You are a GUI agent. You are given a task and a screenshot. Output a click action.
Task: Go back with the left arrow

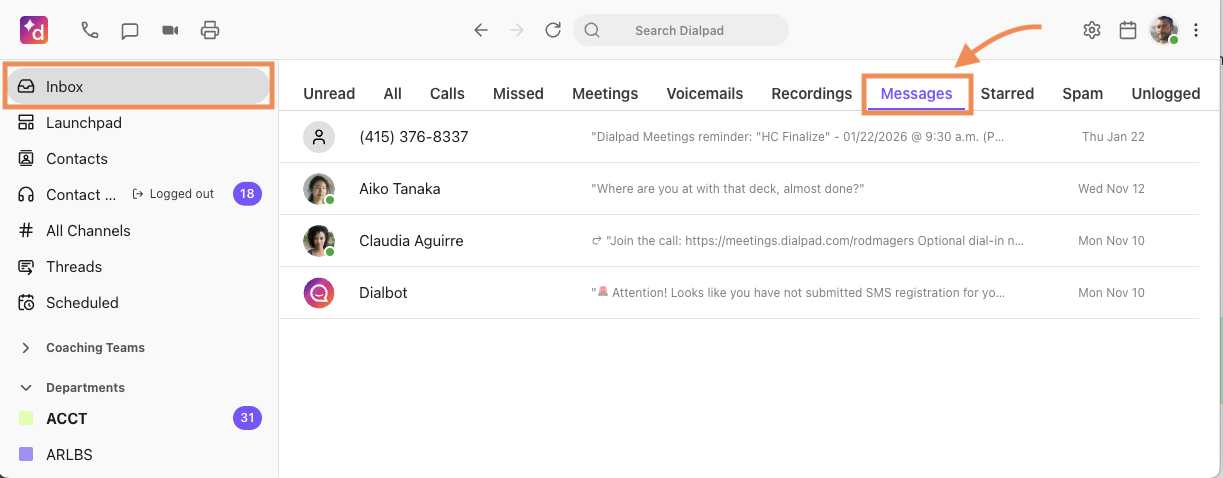[x=481, y=30]
